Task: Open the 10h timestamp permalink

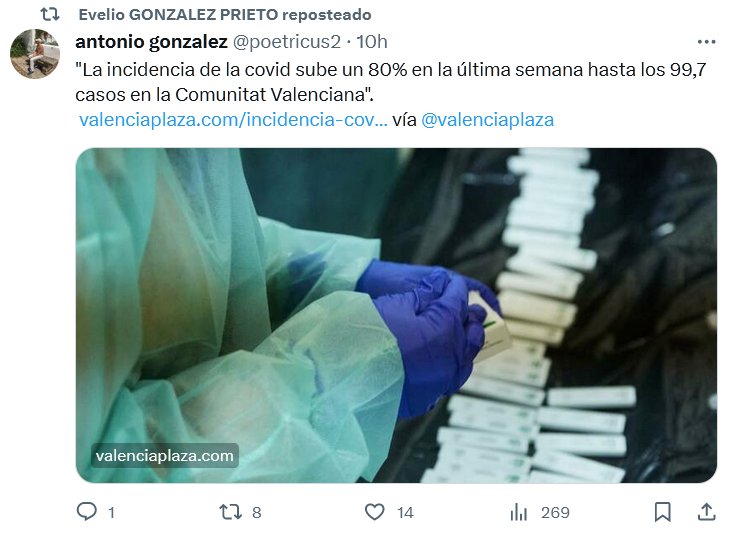Action: 372,42
